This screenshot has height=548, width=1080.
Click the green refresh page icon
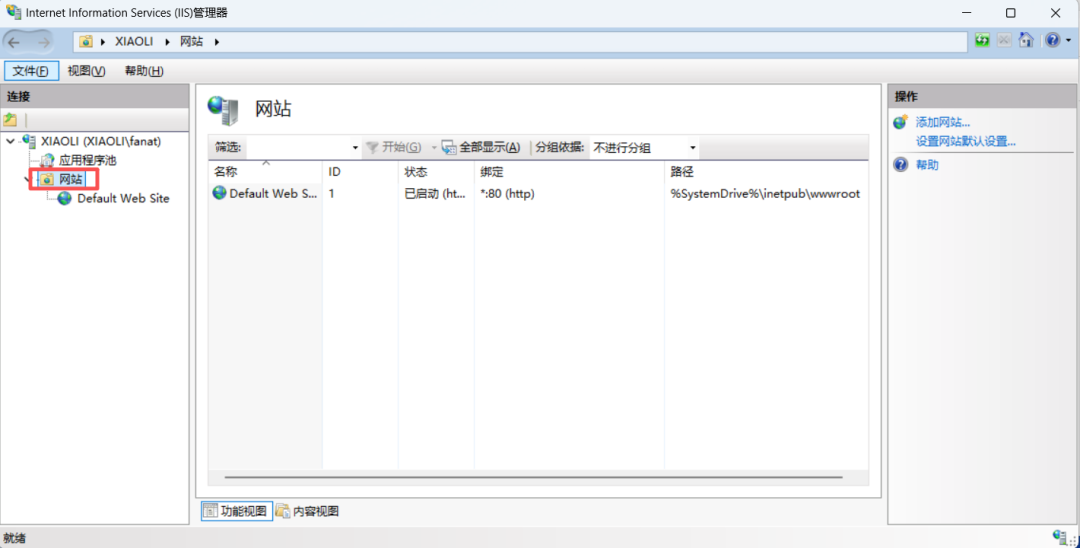(x=982, y=41)
